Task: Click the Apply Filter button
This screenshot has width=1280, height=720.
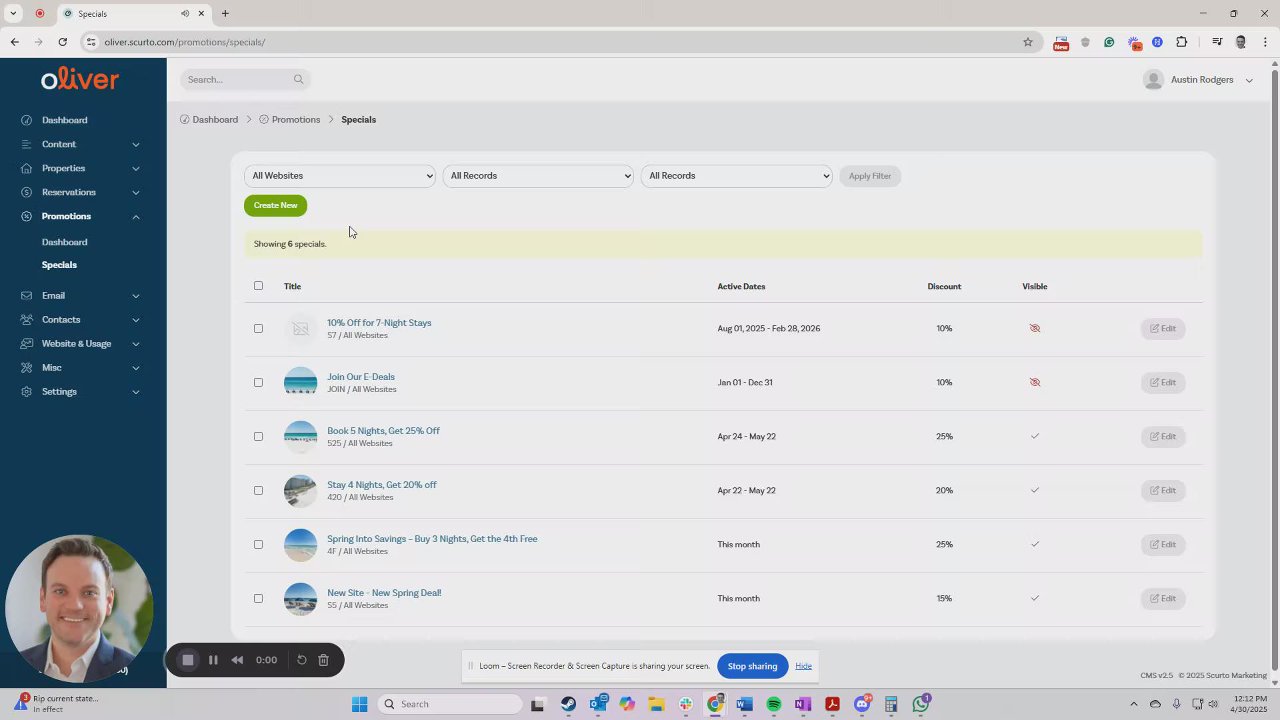Action: pos(869,176)
